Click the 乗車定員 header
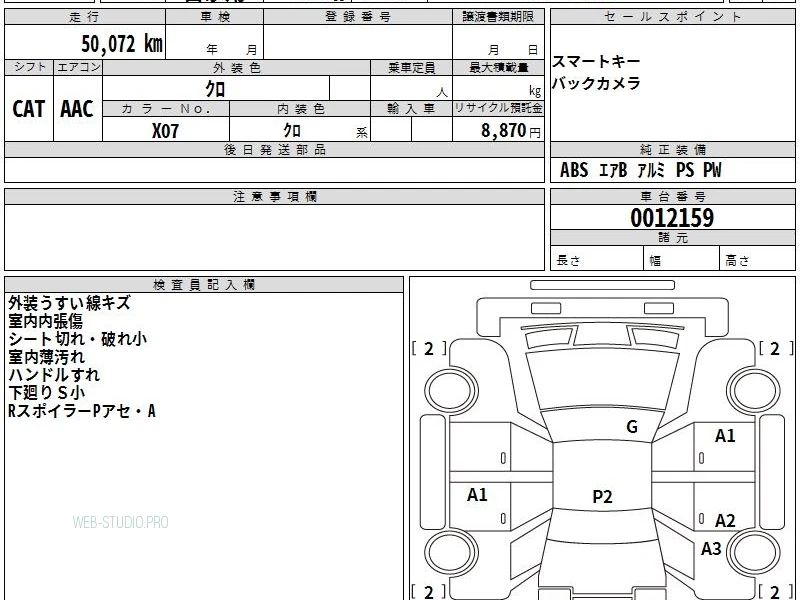 [411, 68]
